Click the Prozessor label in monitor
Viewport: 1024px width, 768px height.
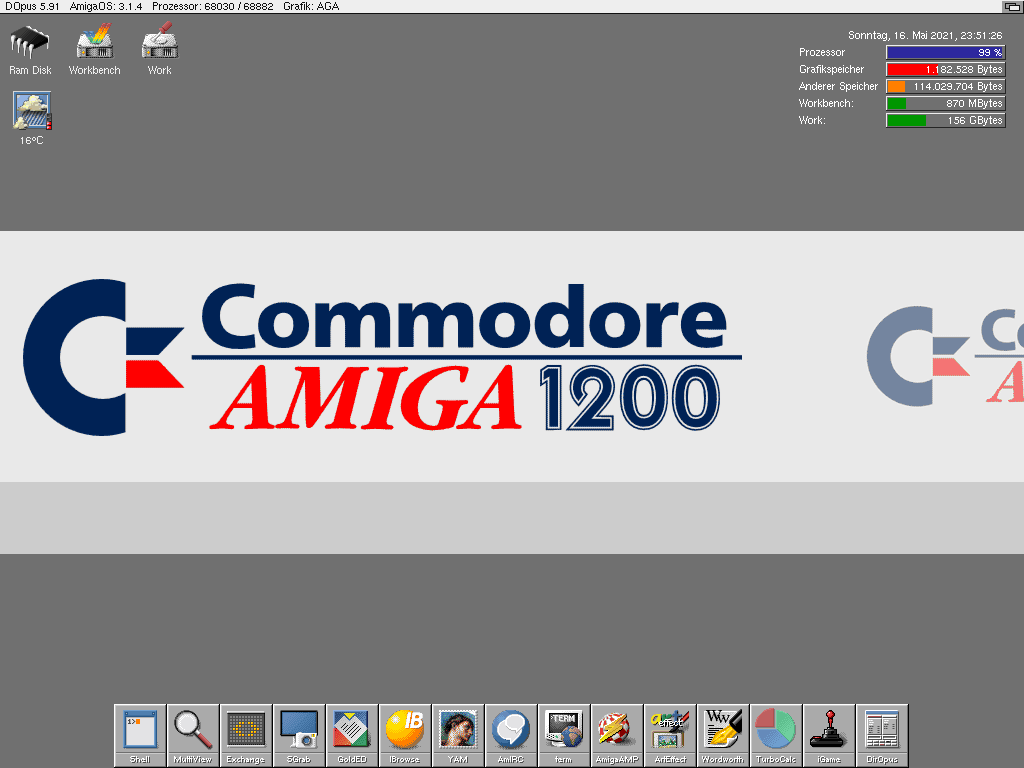pos(822,52)
